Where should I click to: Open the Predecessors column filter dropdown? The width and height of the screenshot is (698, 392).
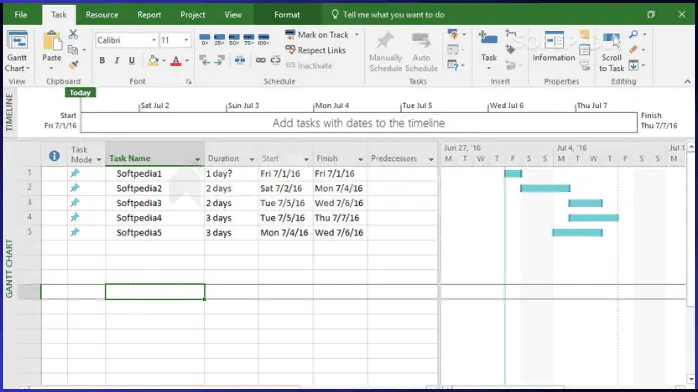pyautogui.click(x=431, y=159)
